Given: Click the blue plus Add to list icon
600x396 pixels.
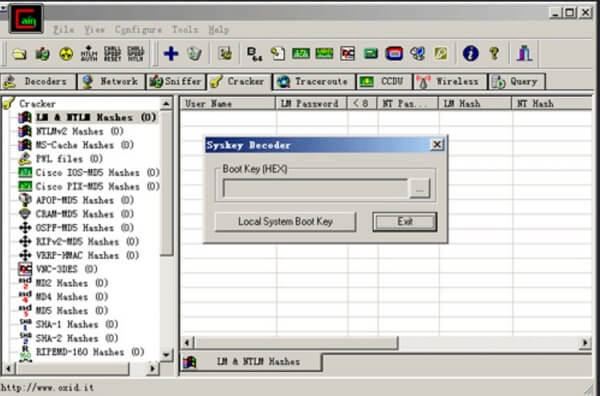Looking at the screenshot, I should click(171, 54).
